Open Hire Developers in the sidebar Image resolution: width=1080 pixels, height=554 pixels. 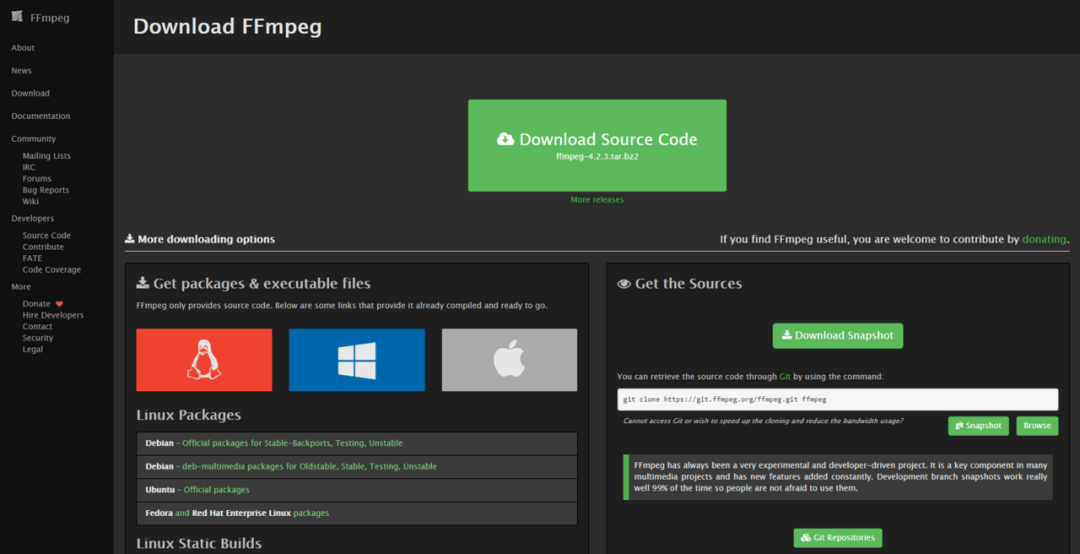(53, 315)
